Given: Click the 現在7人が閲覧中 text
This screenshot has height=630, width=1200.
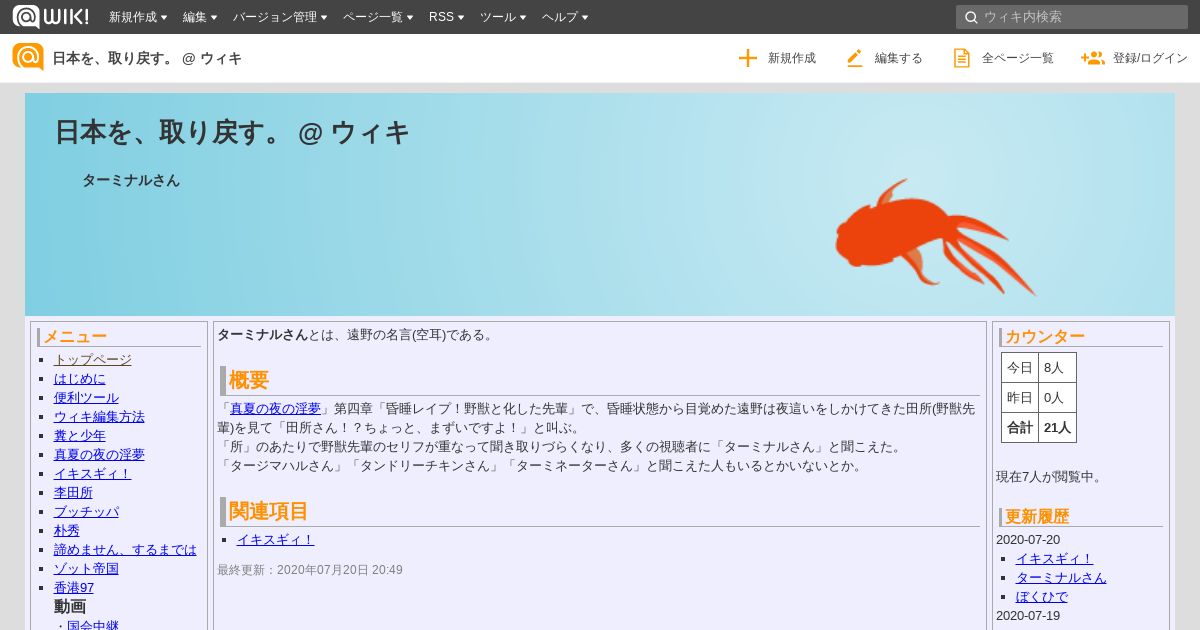Looking at the screenshot, I should pyautogui.click(x=1051, y=476).
